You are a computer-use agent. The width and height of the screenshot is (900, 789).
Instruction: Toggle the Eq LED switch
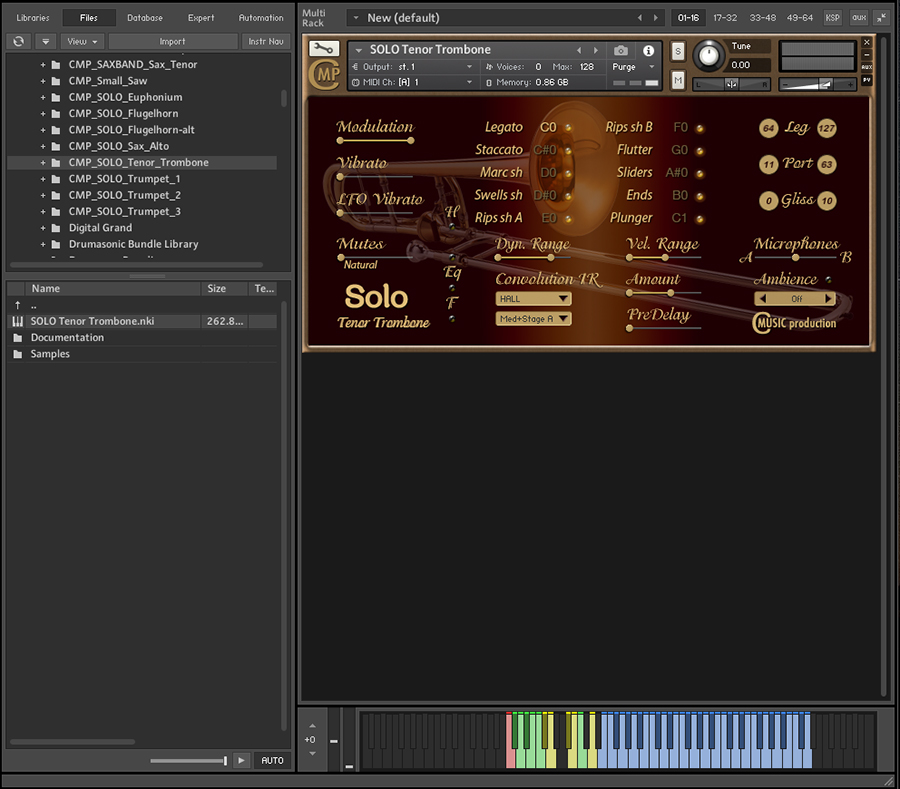(452, 288)
